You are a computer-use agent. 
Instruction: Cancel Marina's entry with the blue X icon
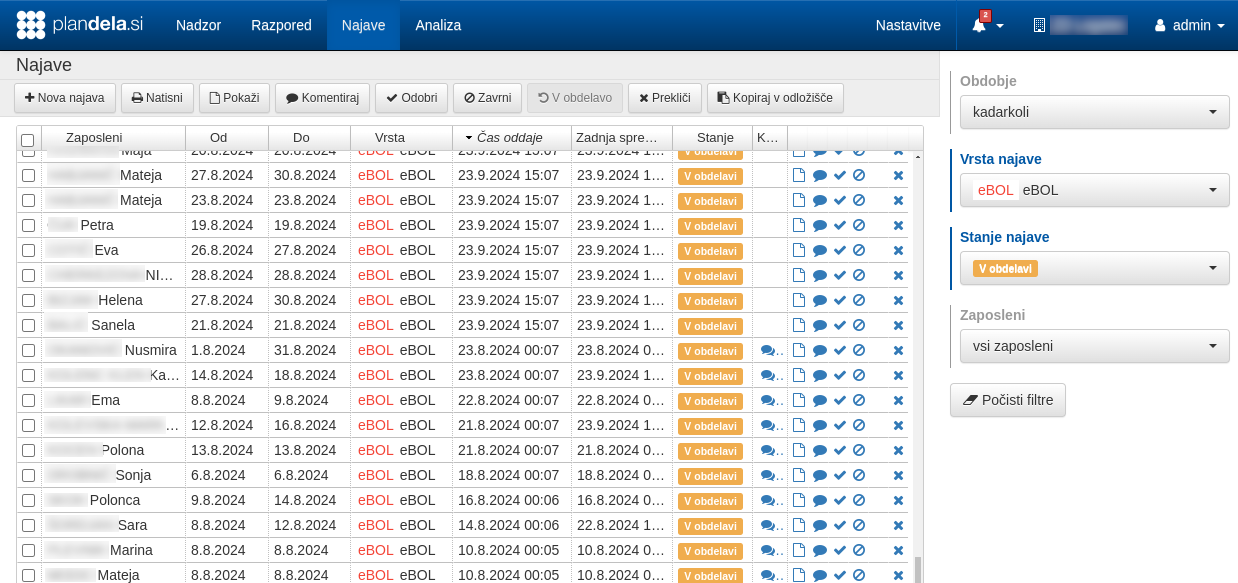pyautogui.click(x=898, y=550)
